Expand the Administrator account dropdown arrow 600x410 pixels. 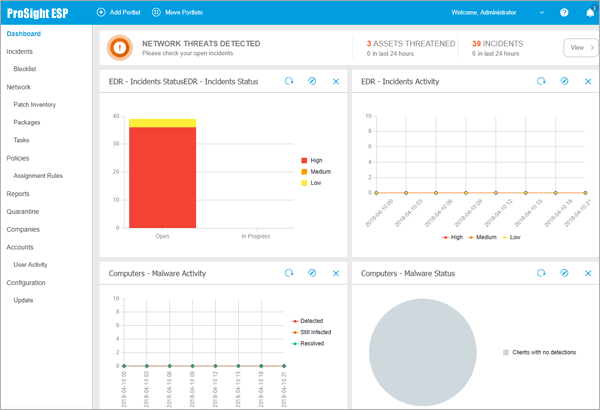(x=542, y=13)
